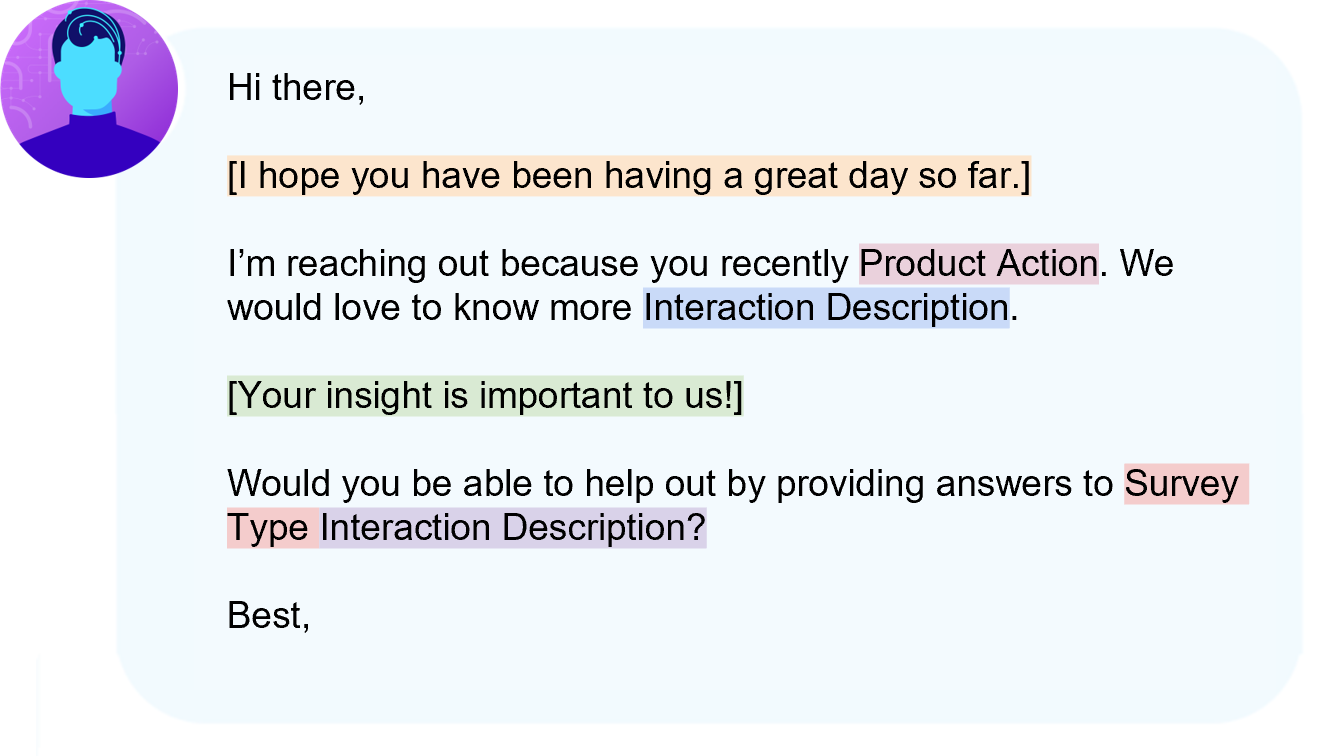Select the pink "Product Action" placeholder

click(x=978, y=264)
